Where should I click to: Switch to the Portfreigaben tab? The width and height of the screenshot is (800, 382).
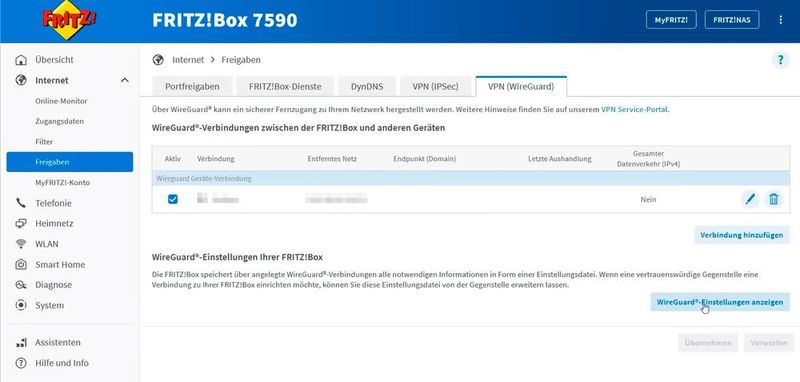pos(192,86)
